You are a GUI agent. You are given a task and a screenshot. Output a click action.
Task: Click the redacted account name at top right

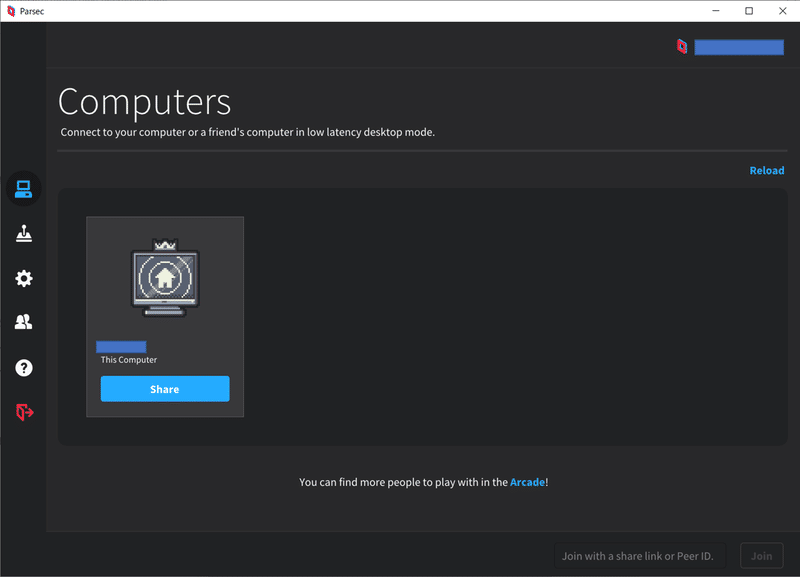click(x=739, y=47)
